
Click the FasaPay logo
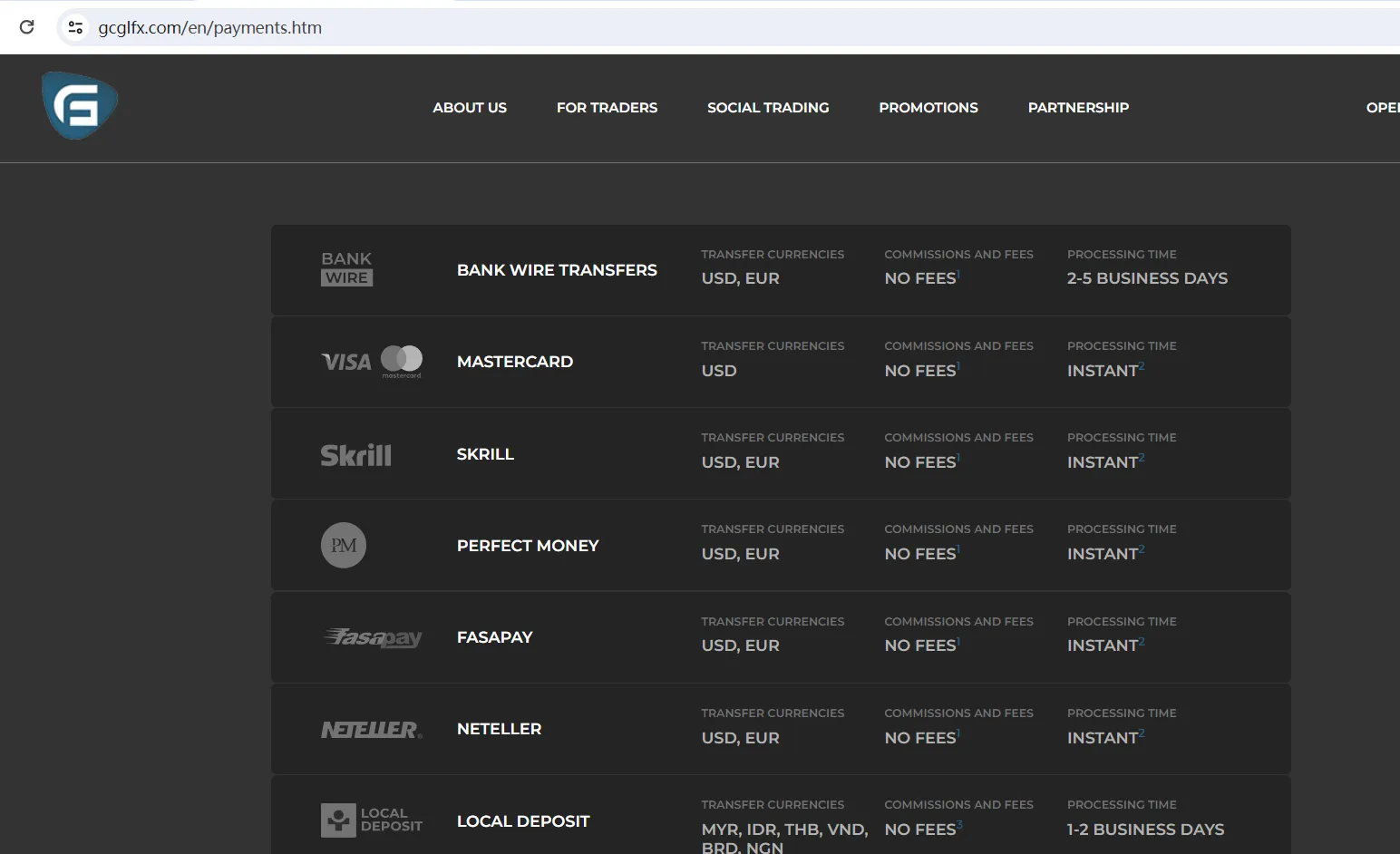[373, 637]
